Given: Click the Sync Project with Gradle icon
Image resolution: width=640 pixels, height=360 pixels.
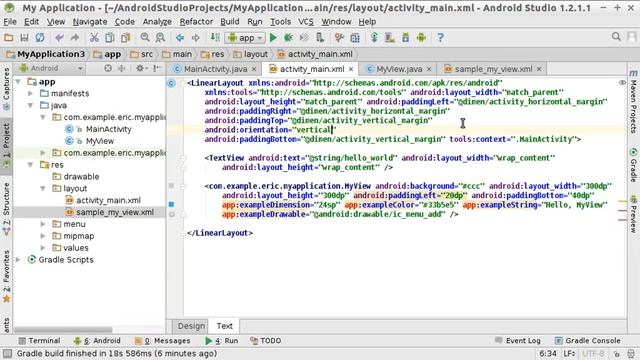Looking at the screenshot, I should point(374,38).
